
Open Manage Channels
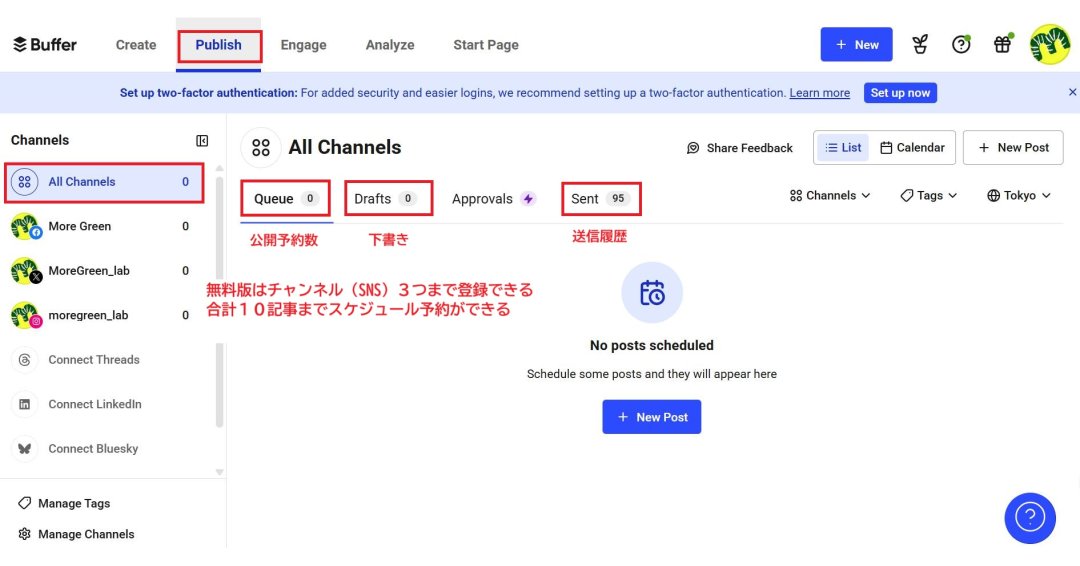tap(76, 534)
